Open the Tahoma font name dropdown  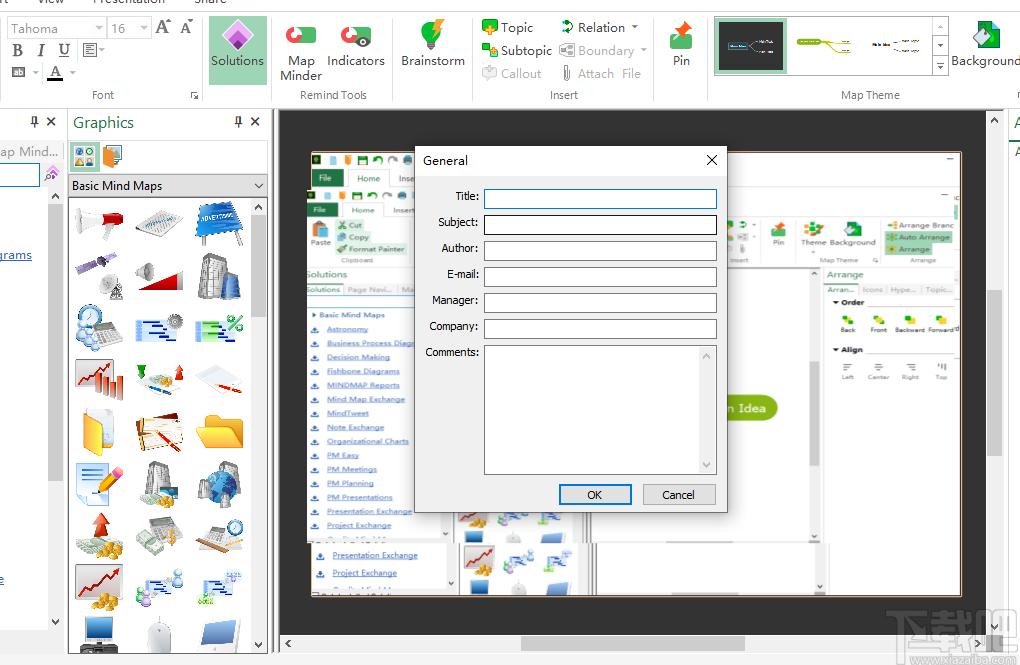pyautogui.click(x=99, y=28)
